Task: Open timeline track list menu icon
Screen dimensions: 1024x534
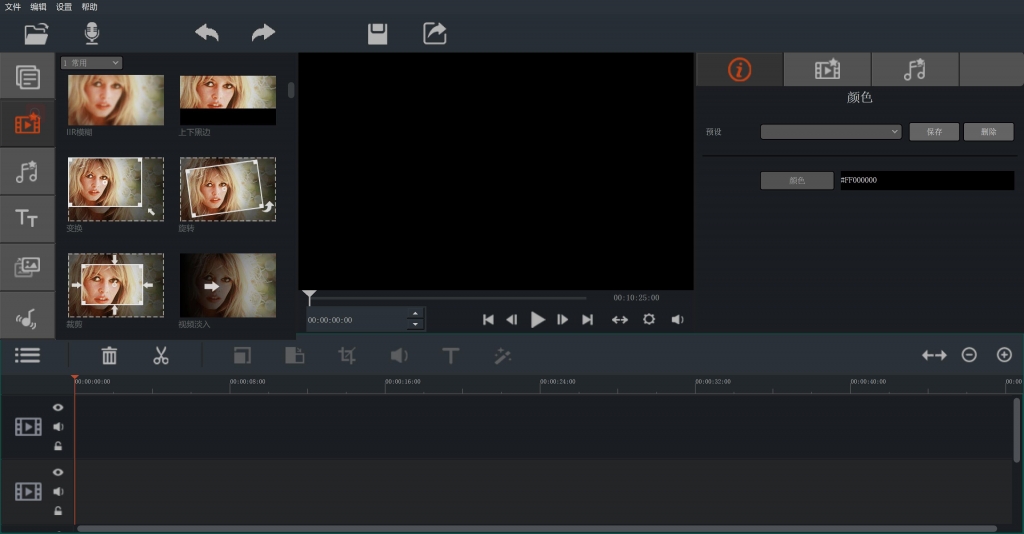Action: tap(27, 355)
